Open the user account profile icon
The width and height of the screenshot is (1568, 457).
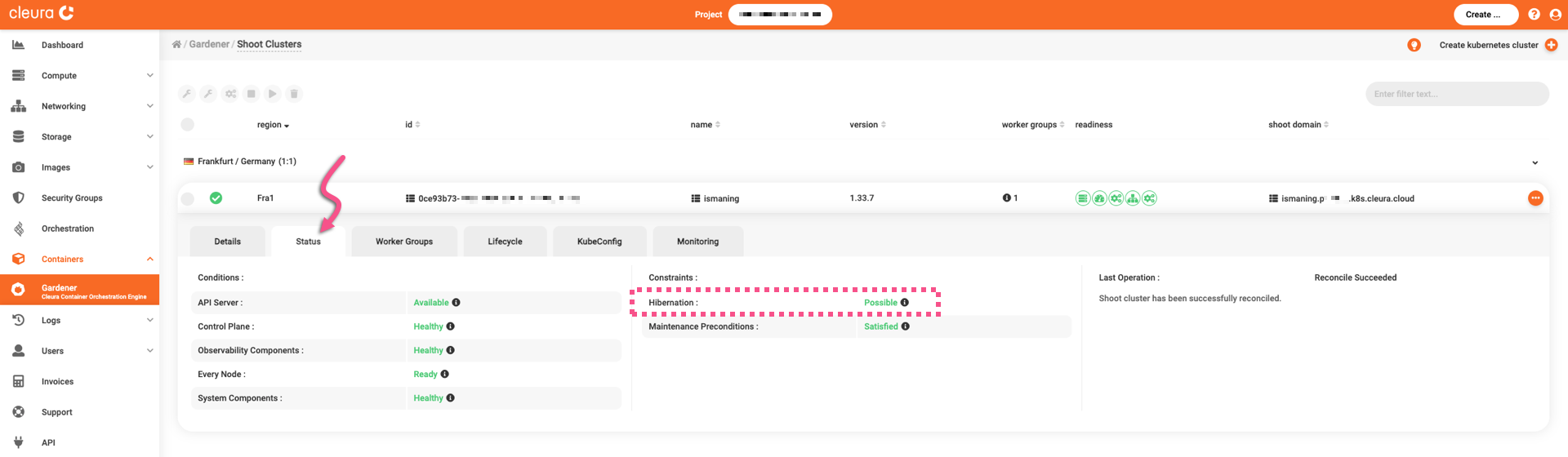pyautogui.click(x=1555, y=15)
